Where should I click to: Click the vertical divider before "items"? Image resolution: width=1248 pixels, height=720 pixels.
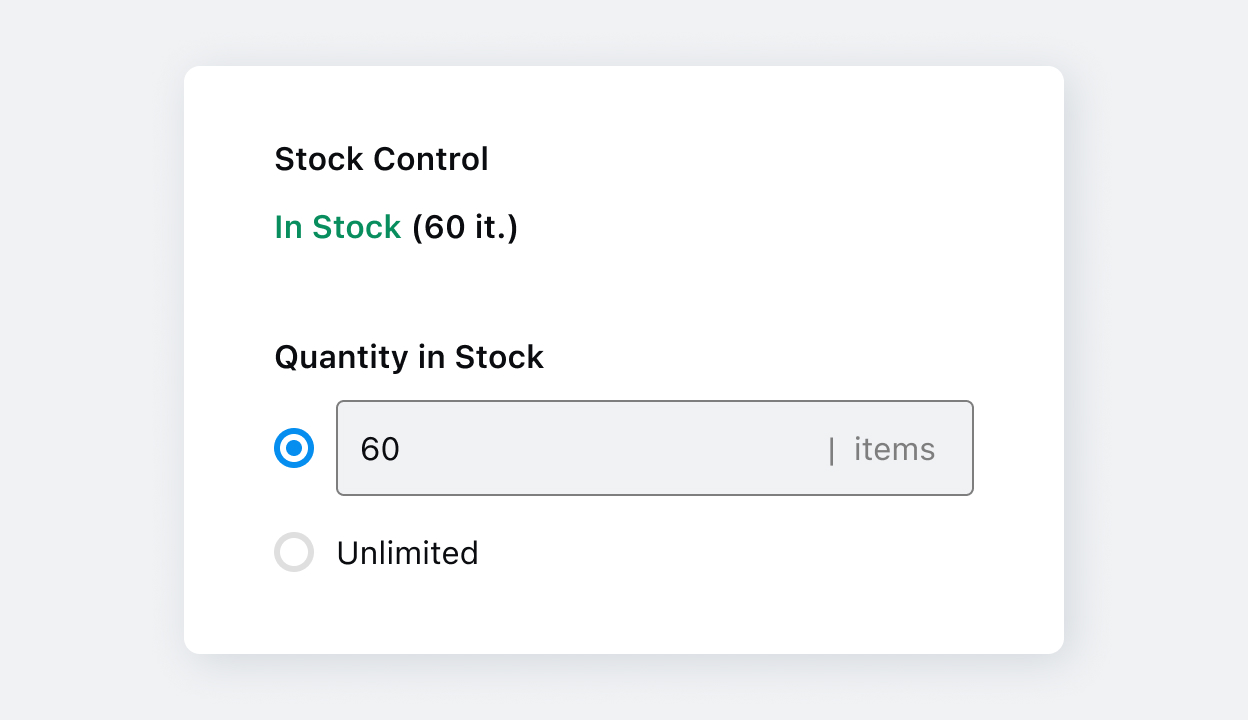coord(831,450)
